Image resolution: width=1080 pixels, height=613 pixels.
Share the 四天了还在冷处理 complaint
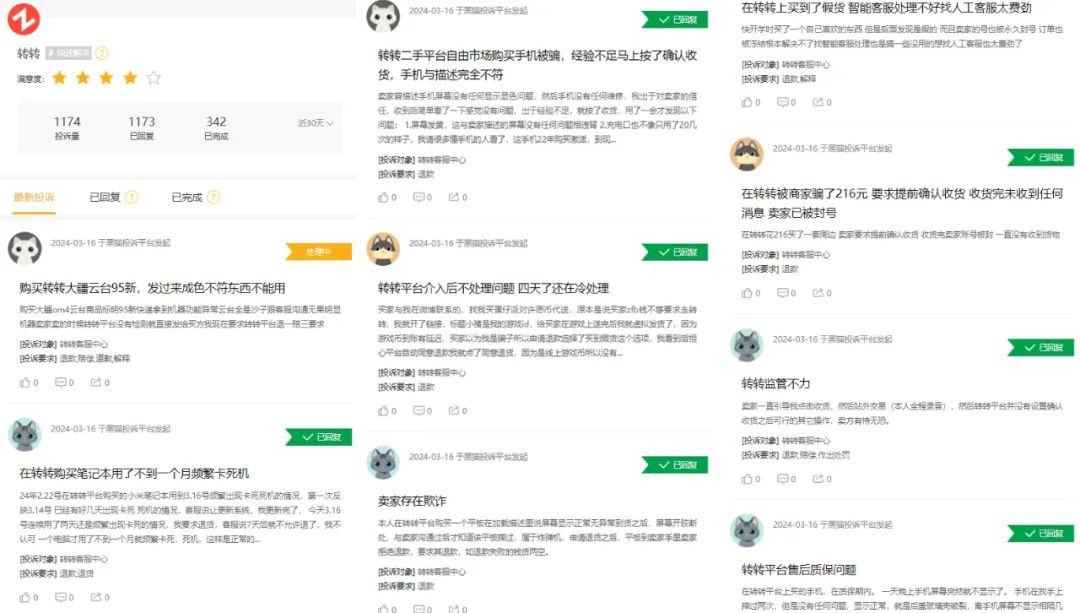pos(458,411)
